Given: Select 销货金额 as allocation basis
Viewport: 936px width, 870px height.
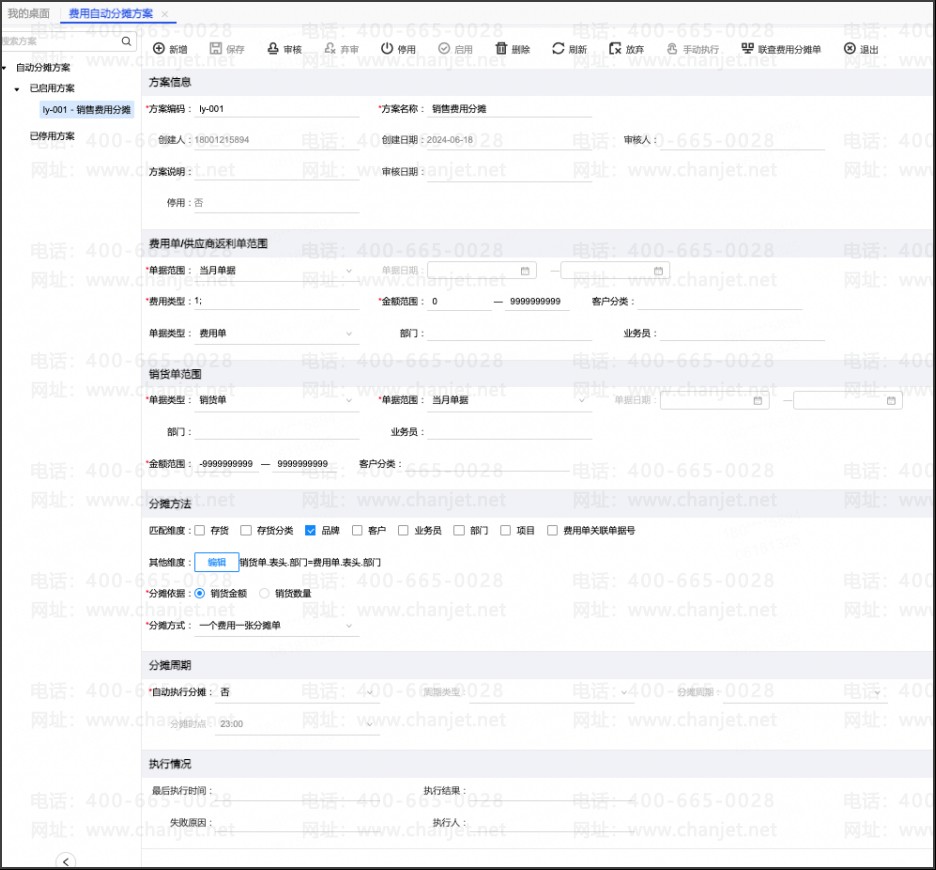Looking at the screenshot, I should coord(200,594).
